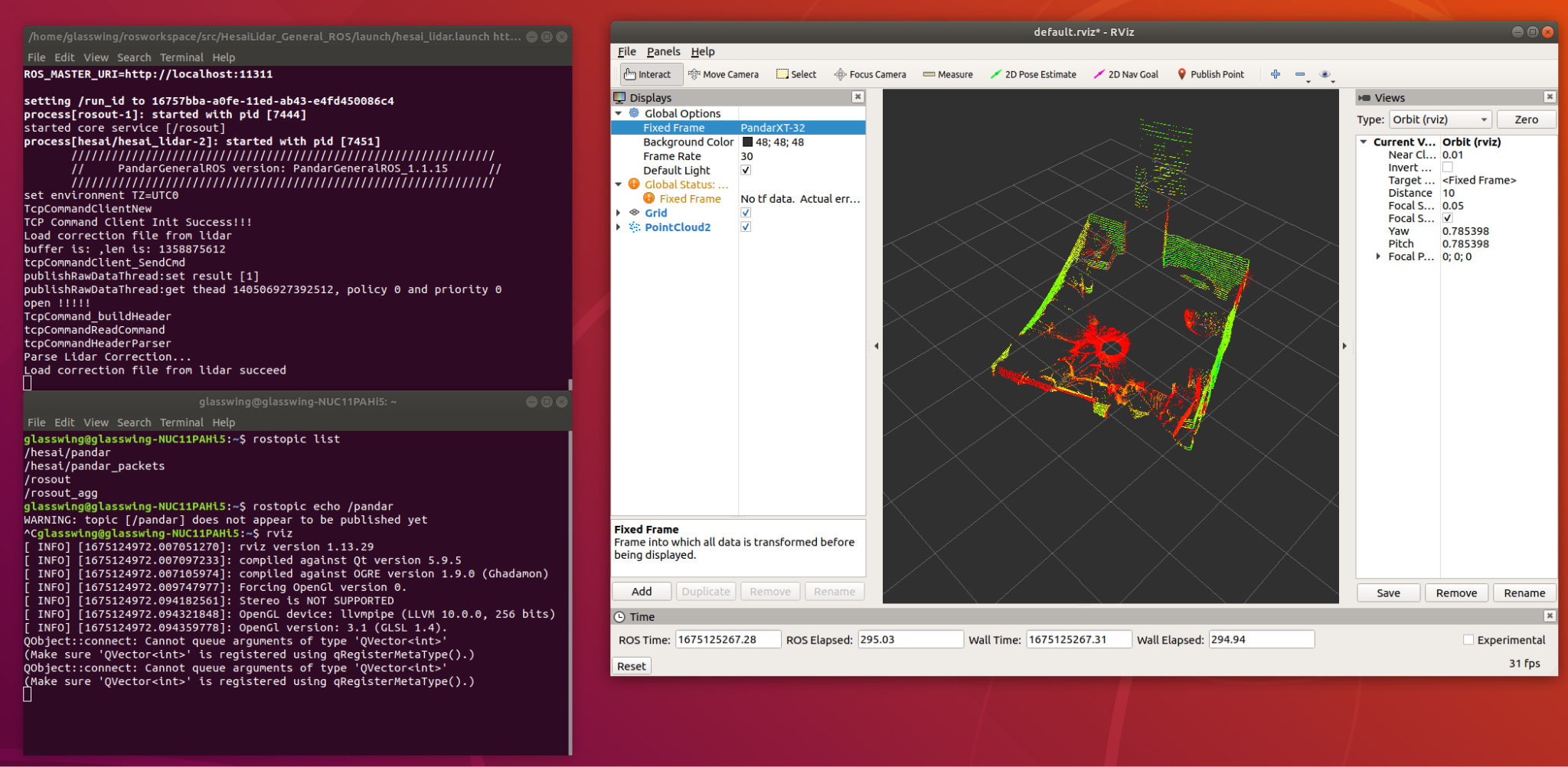Image resolution: width=1568 pixels, height=767 pixels.
Task: Click the Background Color swatch
Action: 747,142
